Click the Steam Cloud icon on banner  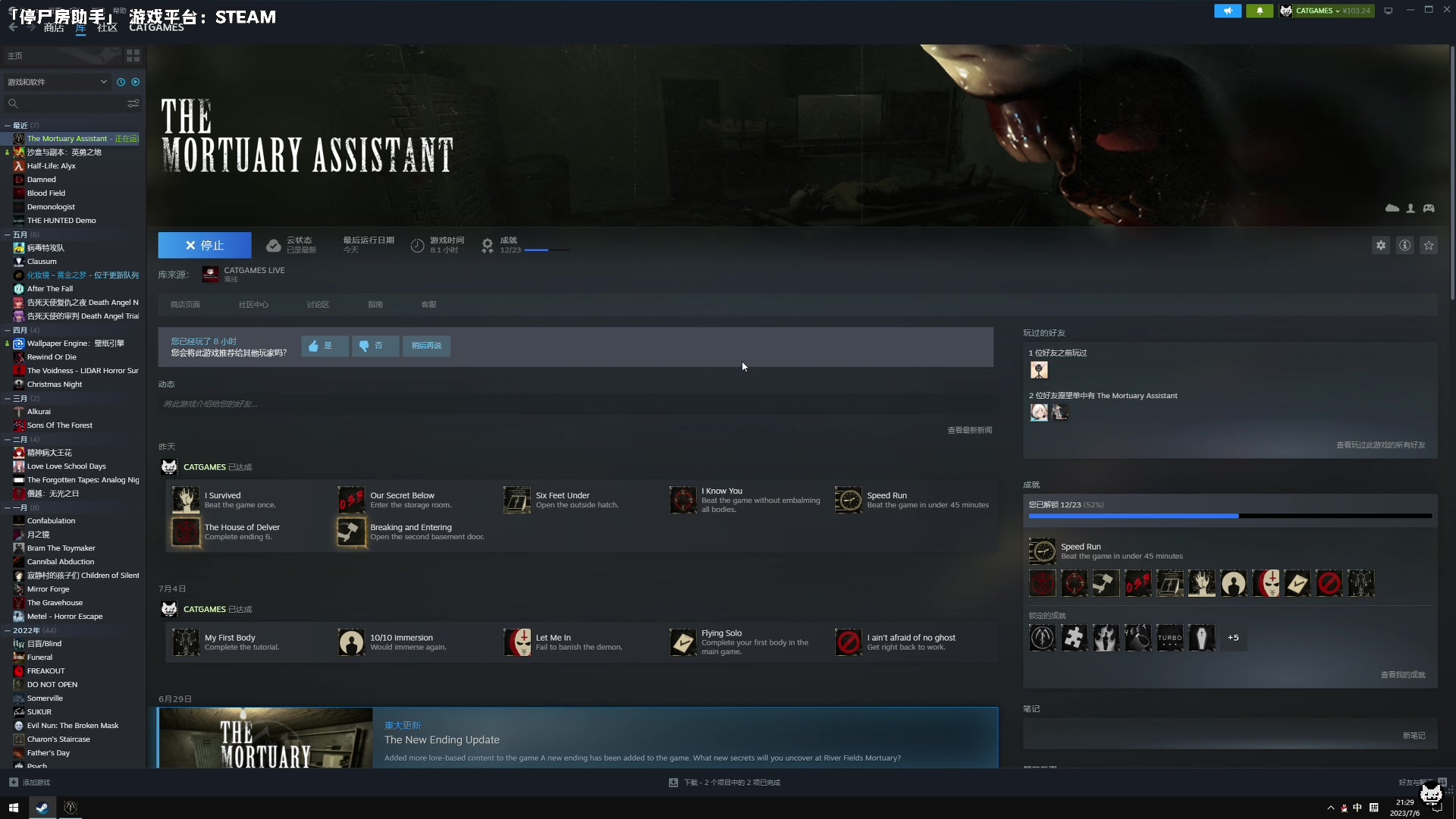point(1392,208)
